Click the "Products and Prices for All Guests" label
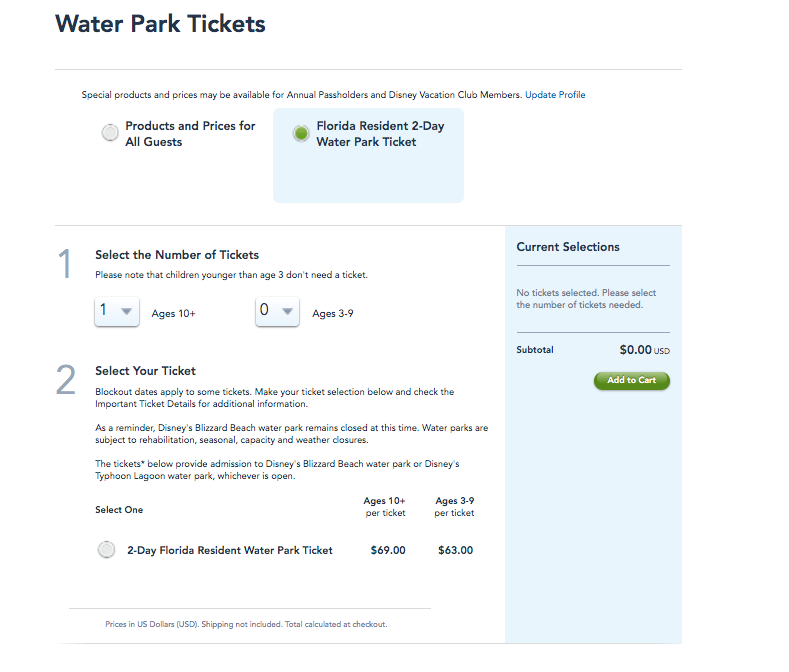The height and width of the screenshot is (672, 789). [x=190, y=134]
